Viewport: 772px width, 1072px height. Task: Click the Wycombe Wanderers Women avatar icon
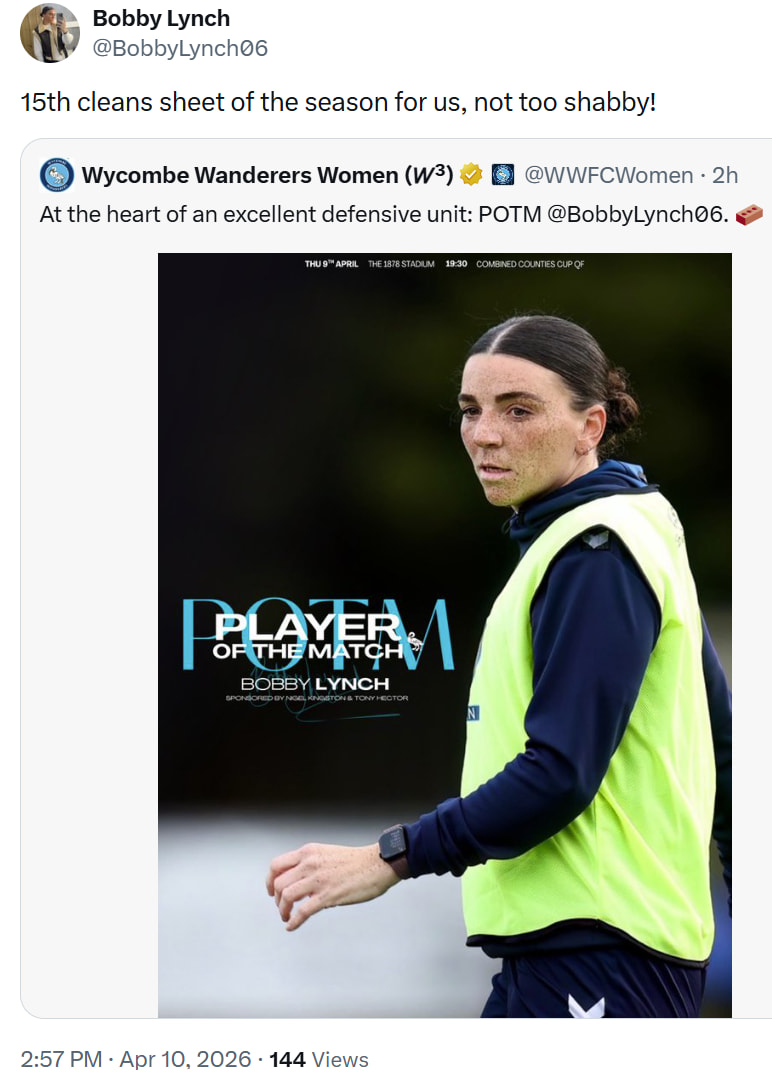57,175
